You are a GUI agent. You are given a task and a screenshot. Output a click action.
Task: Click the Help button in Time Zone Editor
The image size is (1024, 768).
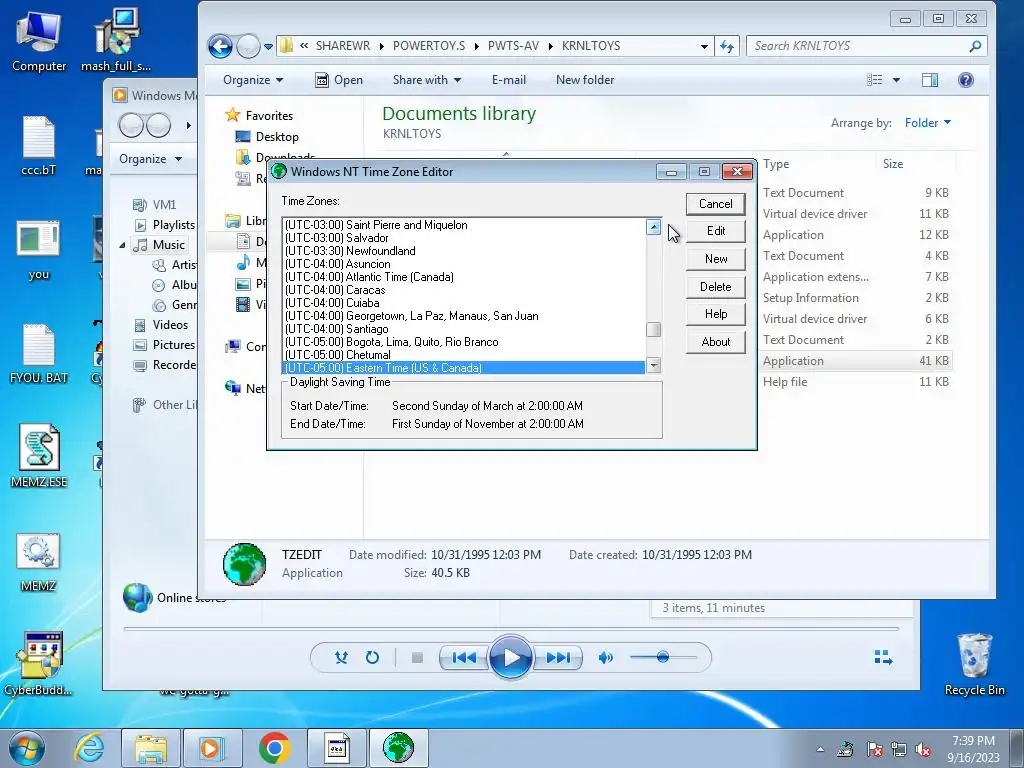click(716, 314)
